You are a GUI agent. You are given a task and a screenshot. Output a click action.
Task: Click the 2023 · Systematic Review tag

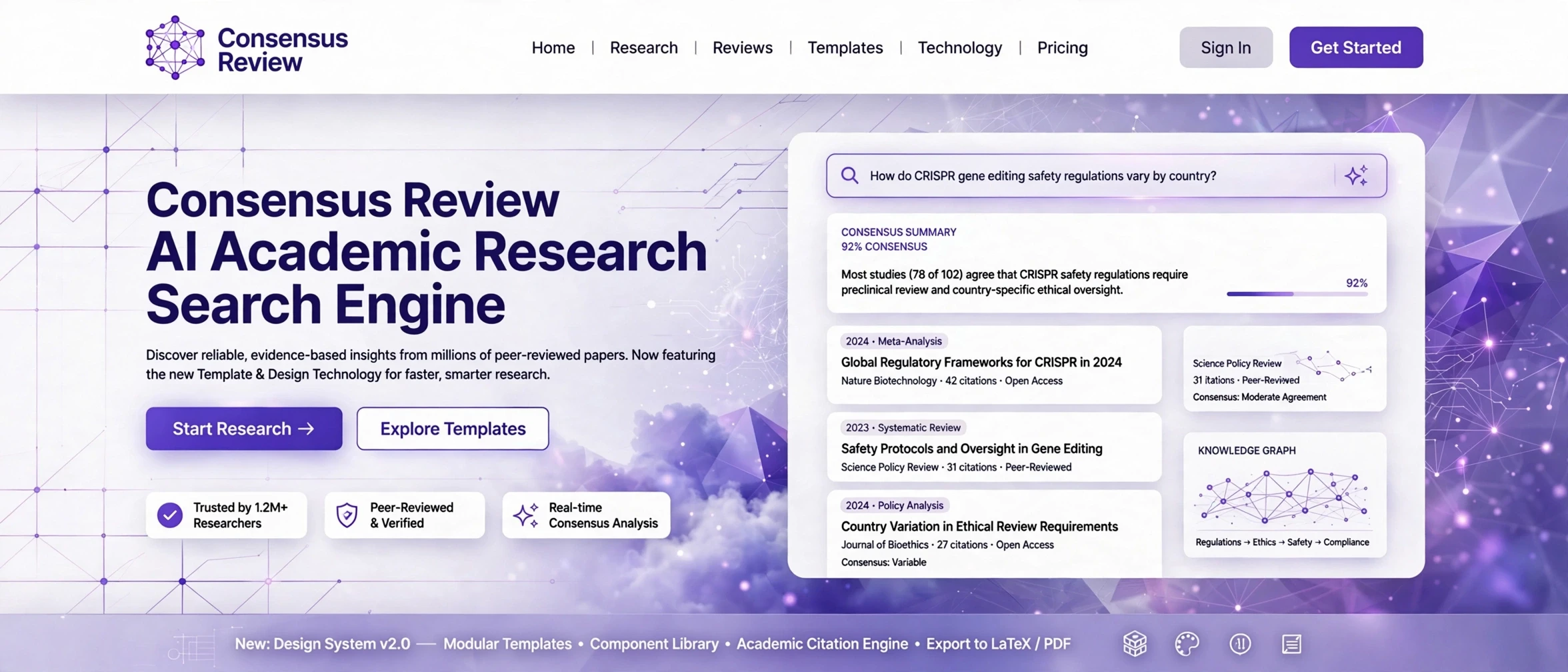903,428
